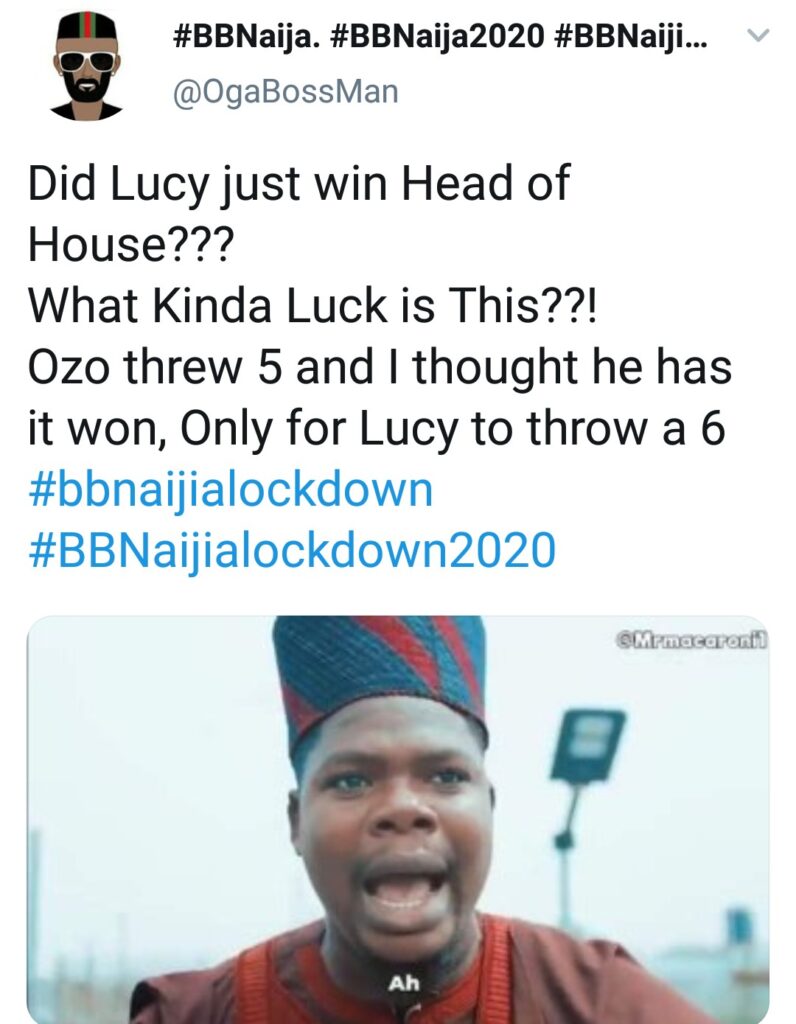Click the number 6 ending the tweet text

(712, 428)
